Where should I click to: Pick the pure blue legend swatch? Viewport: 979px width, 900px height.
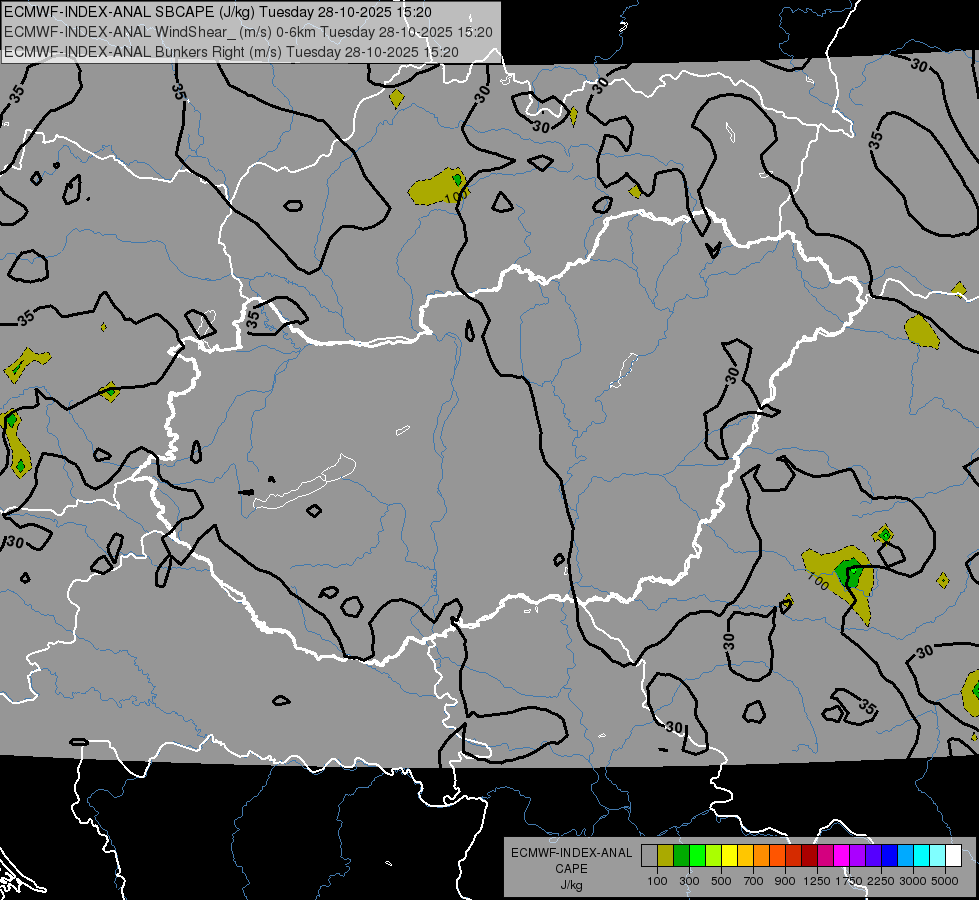click(x=890, y=856)
